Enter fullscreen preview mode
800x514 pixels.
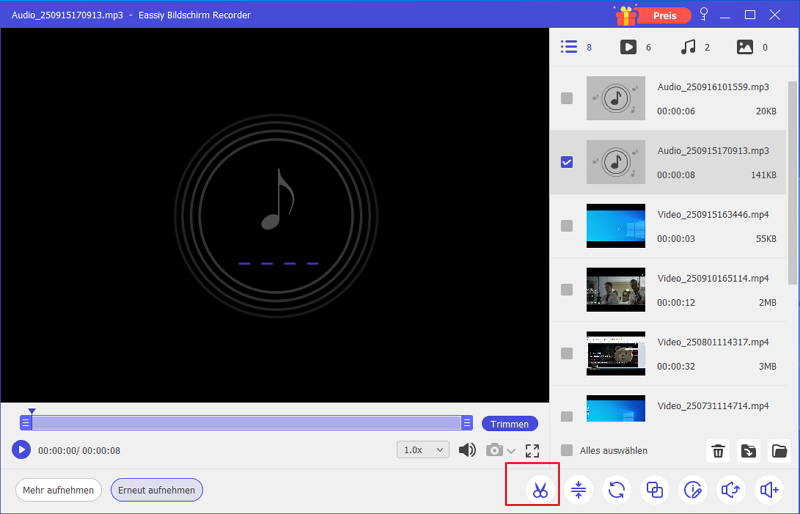532,451
